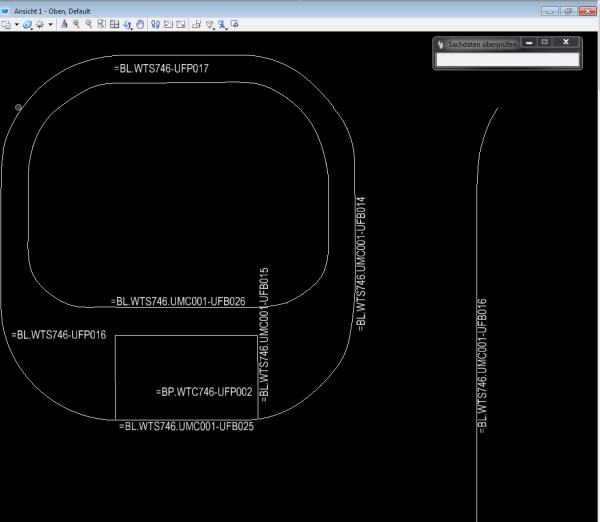Activate the Window Area tool
600x522 pixels.
click(x=102, y=23)
